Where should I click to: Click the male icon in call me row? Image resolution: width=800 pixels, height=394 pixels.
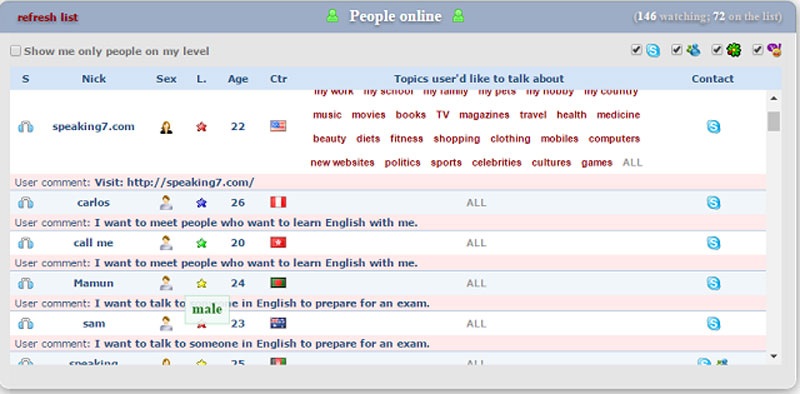[166, 243]
